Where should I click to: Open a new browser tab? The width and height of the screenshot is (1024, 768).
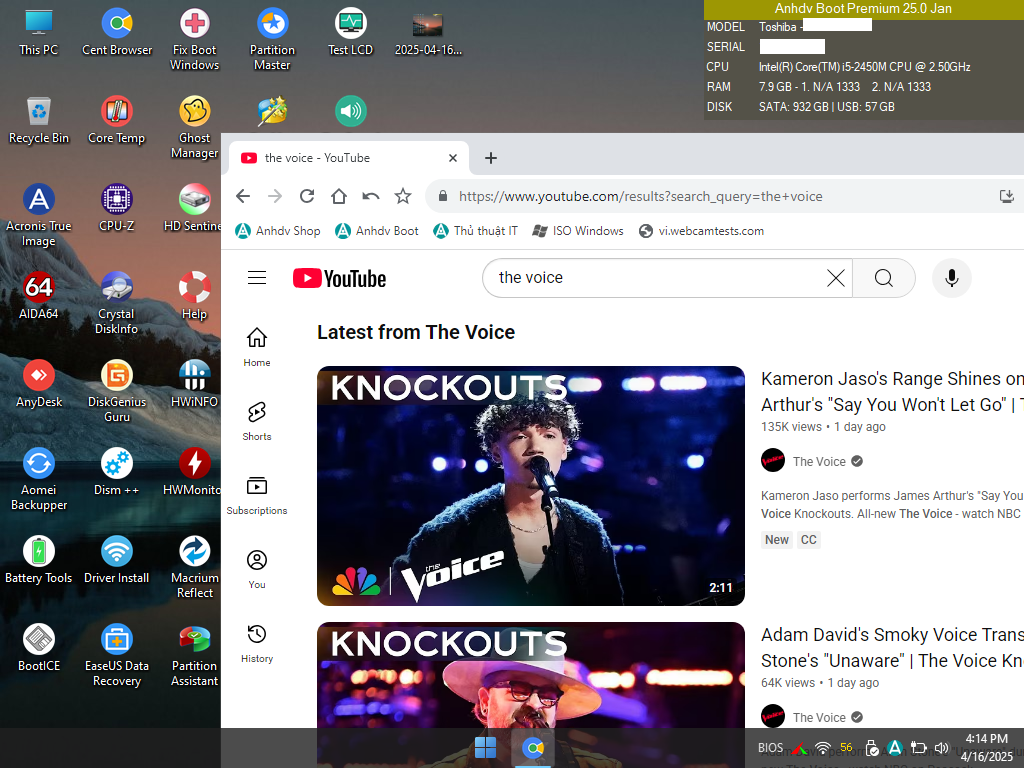pyautogui.click(x=491, y=158)
